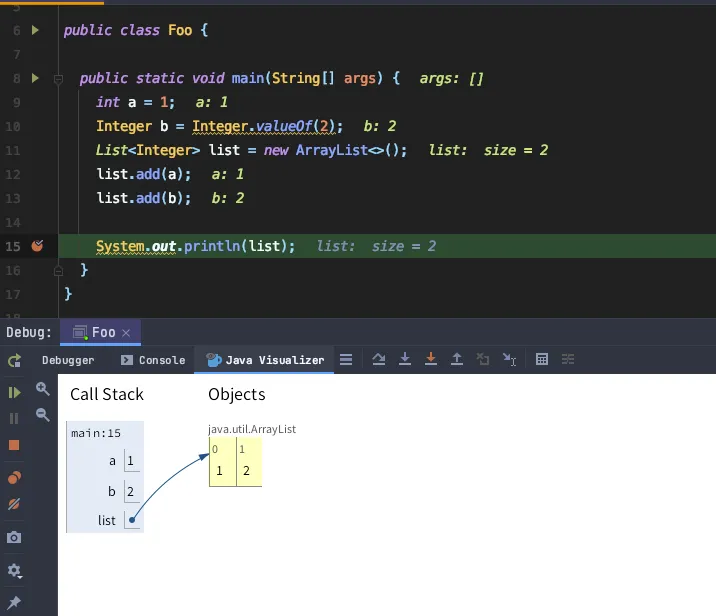Zoom in on the visualizer
The width and height of the screenshot is (716, 616).
42,389
